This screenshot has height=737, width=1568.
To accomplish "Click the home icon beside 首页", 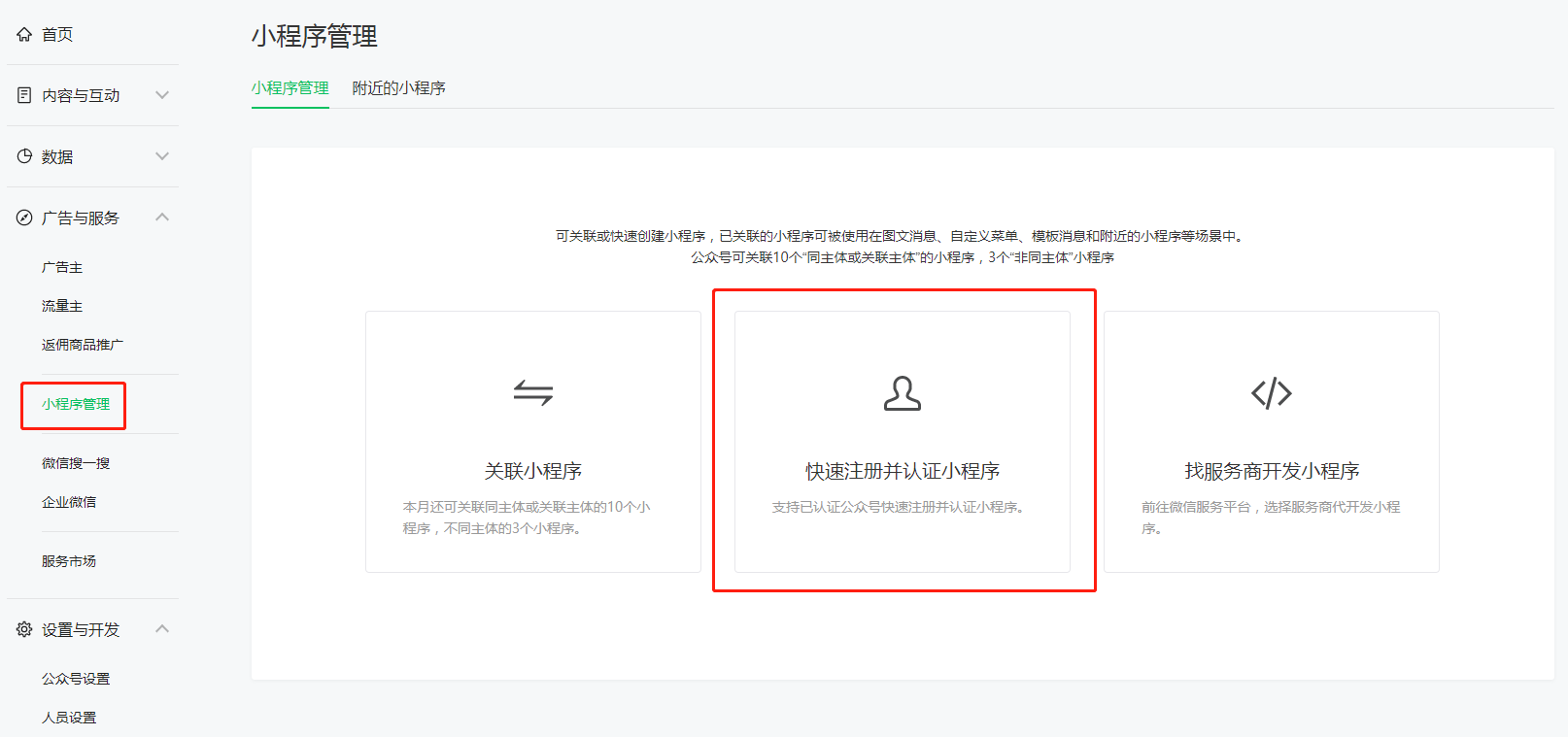I will coord(24,35).
